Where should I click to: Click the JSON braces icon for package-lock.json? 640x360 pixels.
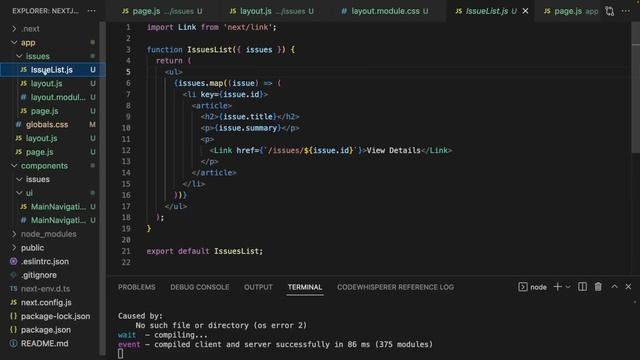[13, 316]
